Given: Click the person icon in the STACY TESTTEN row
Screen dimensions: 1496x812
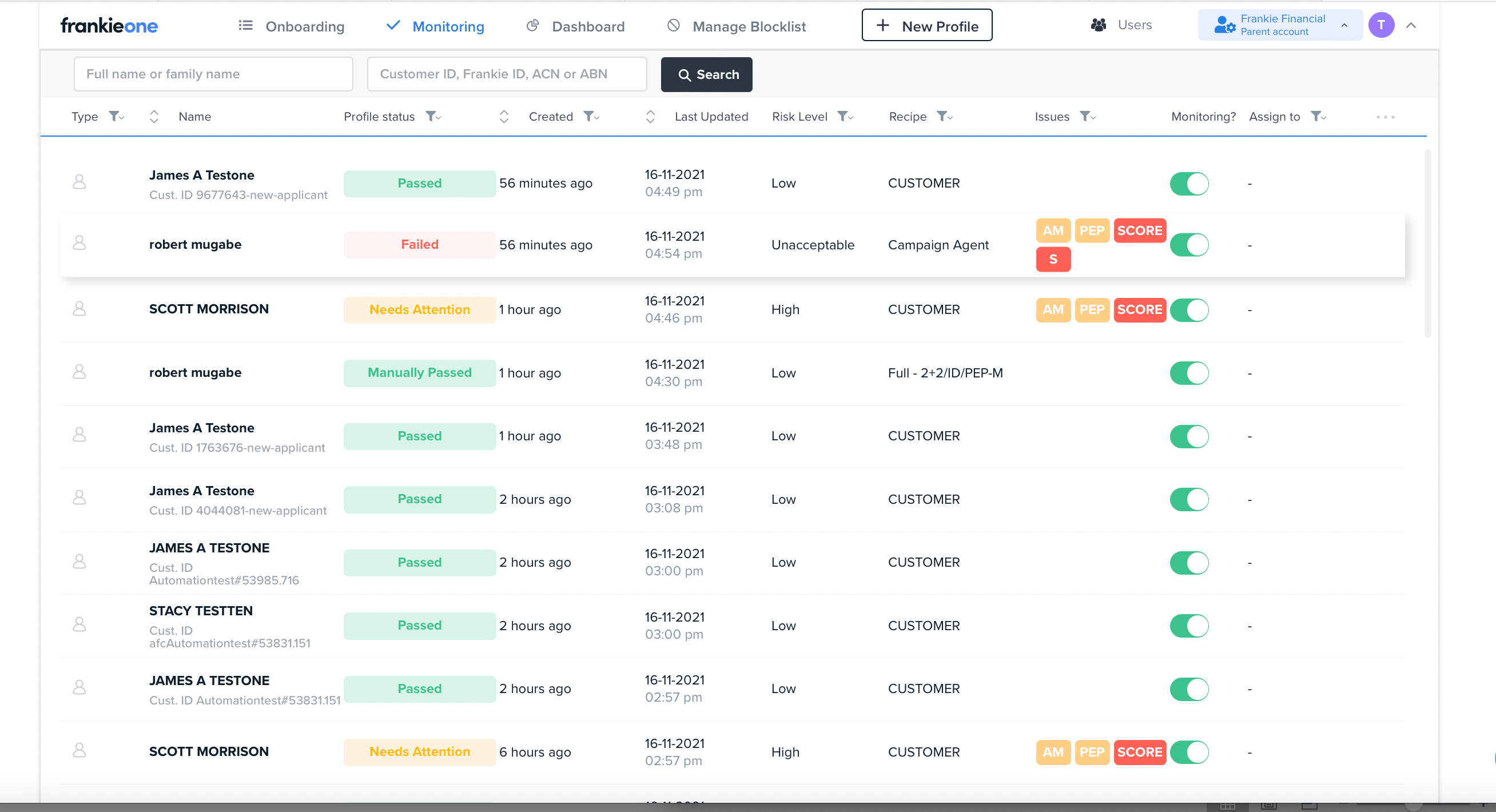Looking at the screenshot, I should tap(79, 625).
